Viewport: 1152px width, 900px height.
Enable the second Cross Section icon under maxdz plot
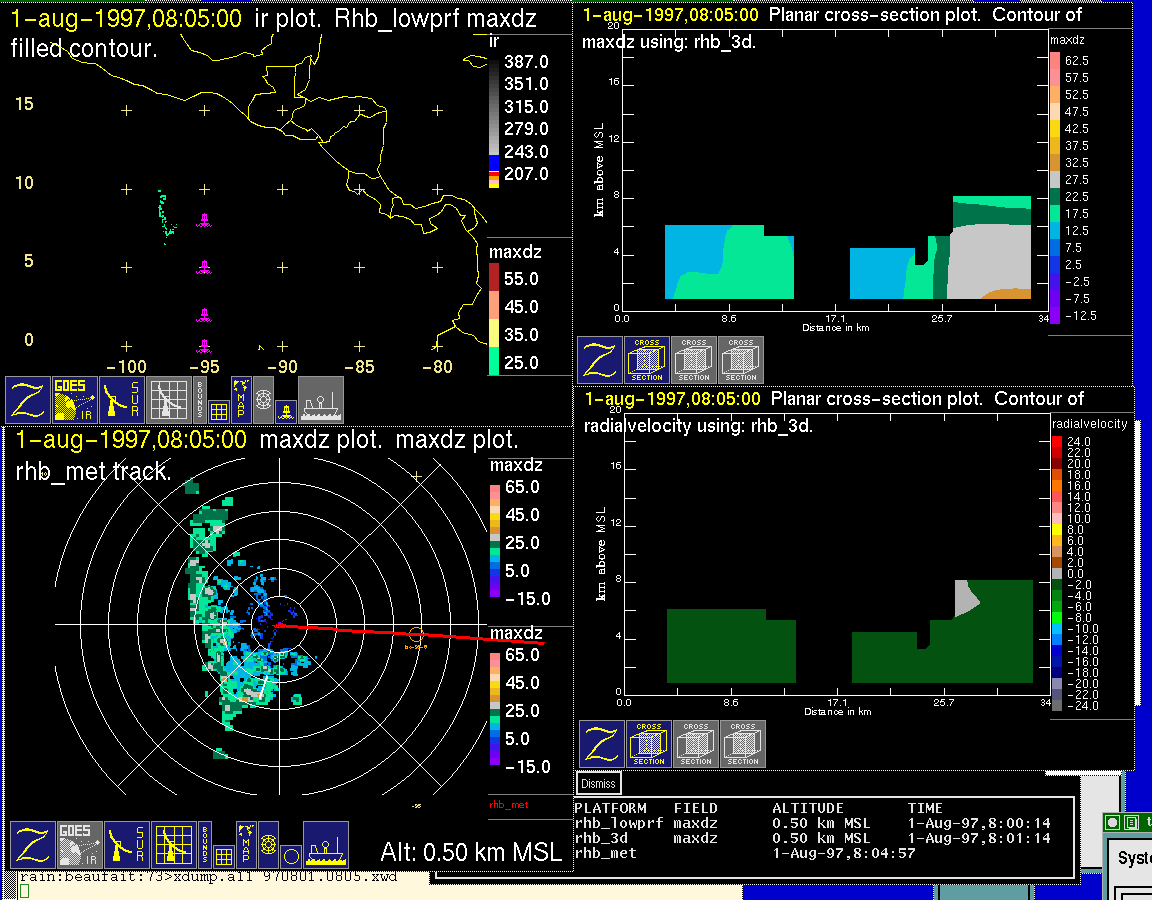pyautogui.click(x=694, y=360)
